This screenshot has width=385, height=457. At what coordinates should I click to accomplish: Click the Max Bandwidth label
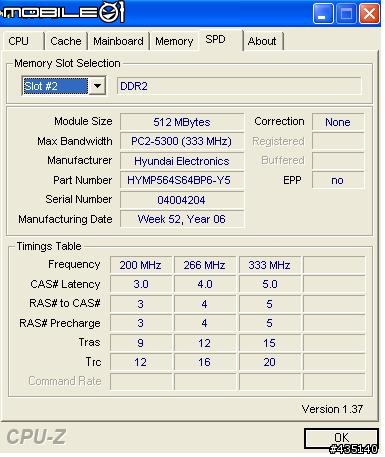tap(75, 141)
